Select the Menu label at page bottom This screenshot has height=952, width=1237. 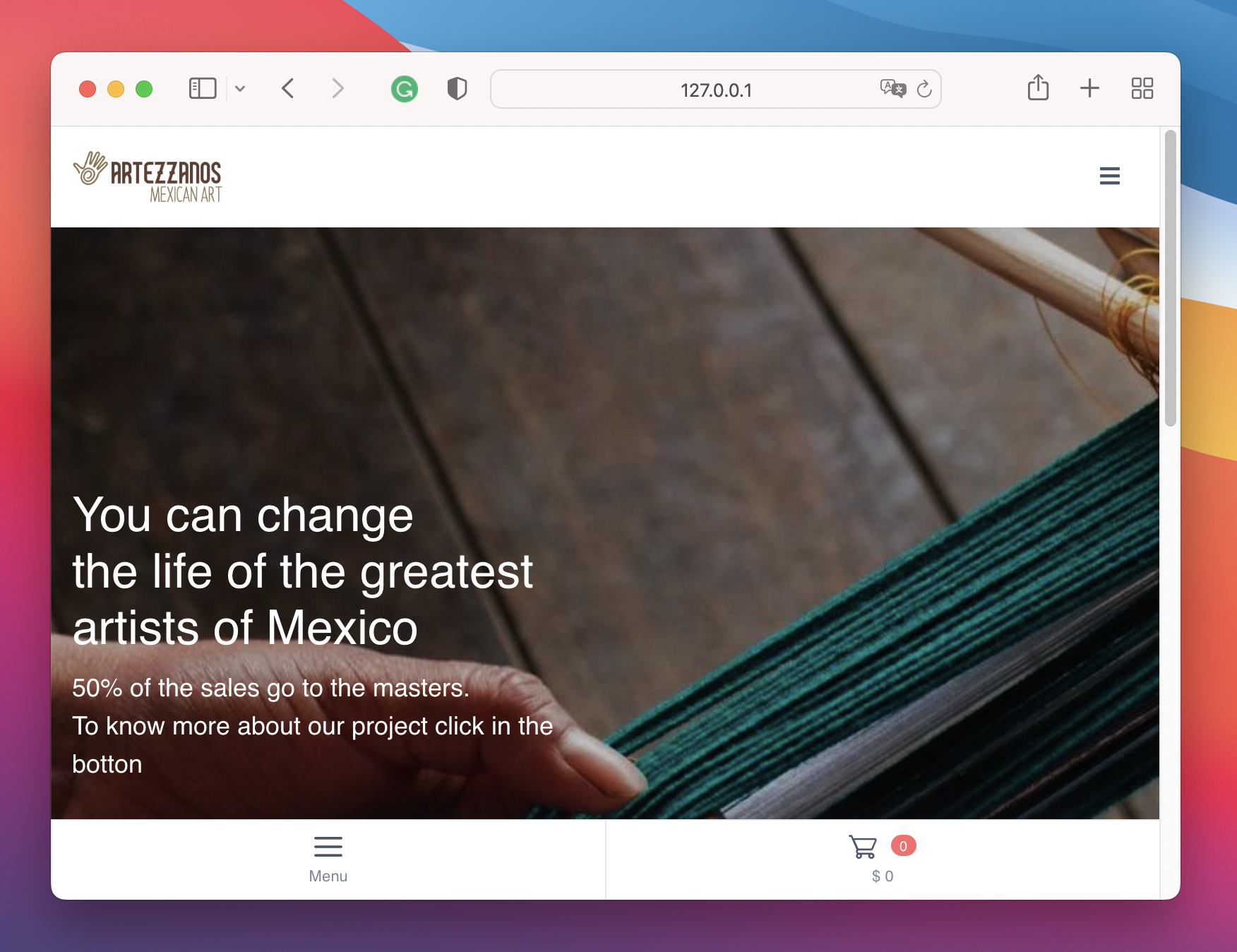click(x=328, y=876)
